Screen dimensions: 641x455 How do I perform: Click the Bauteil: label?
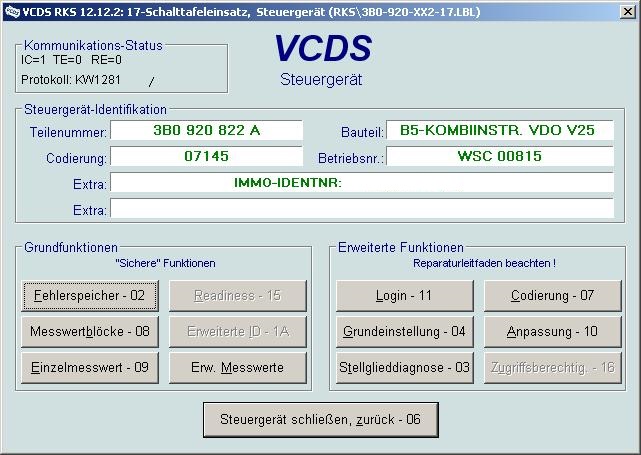click(362, 132)
